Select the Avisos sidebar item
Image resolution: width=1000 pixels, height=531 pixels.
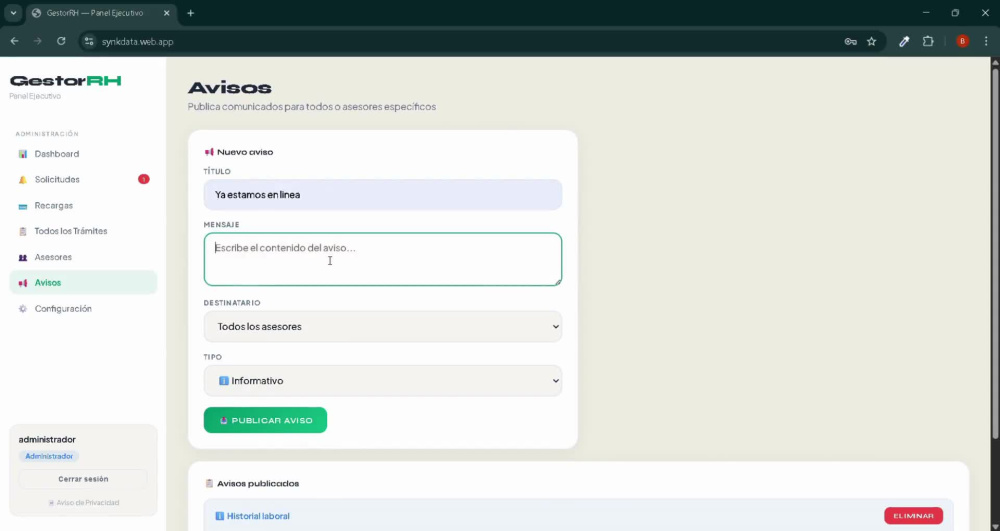tap(83, 282)
